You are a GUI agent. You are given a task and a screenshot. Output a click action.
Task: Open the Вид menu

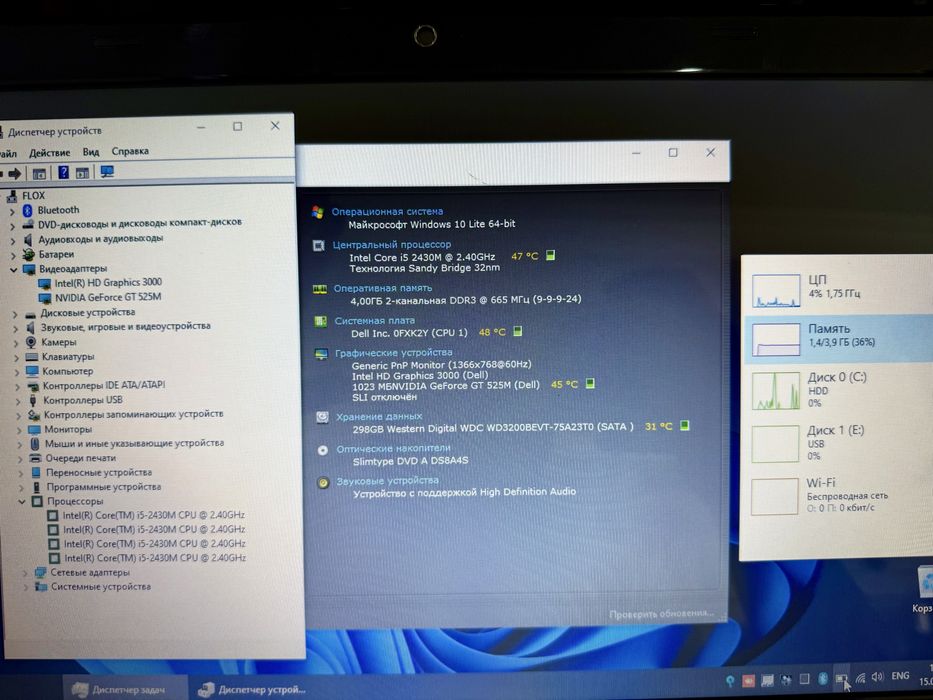click(90, 152)
